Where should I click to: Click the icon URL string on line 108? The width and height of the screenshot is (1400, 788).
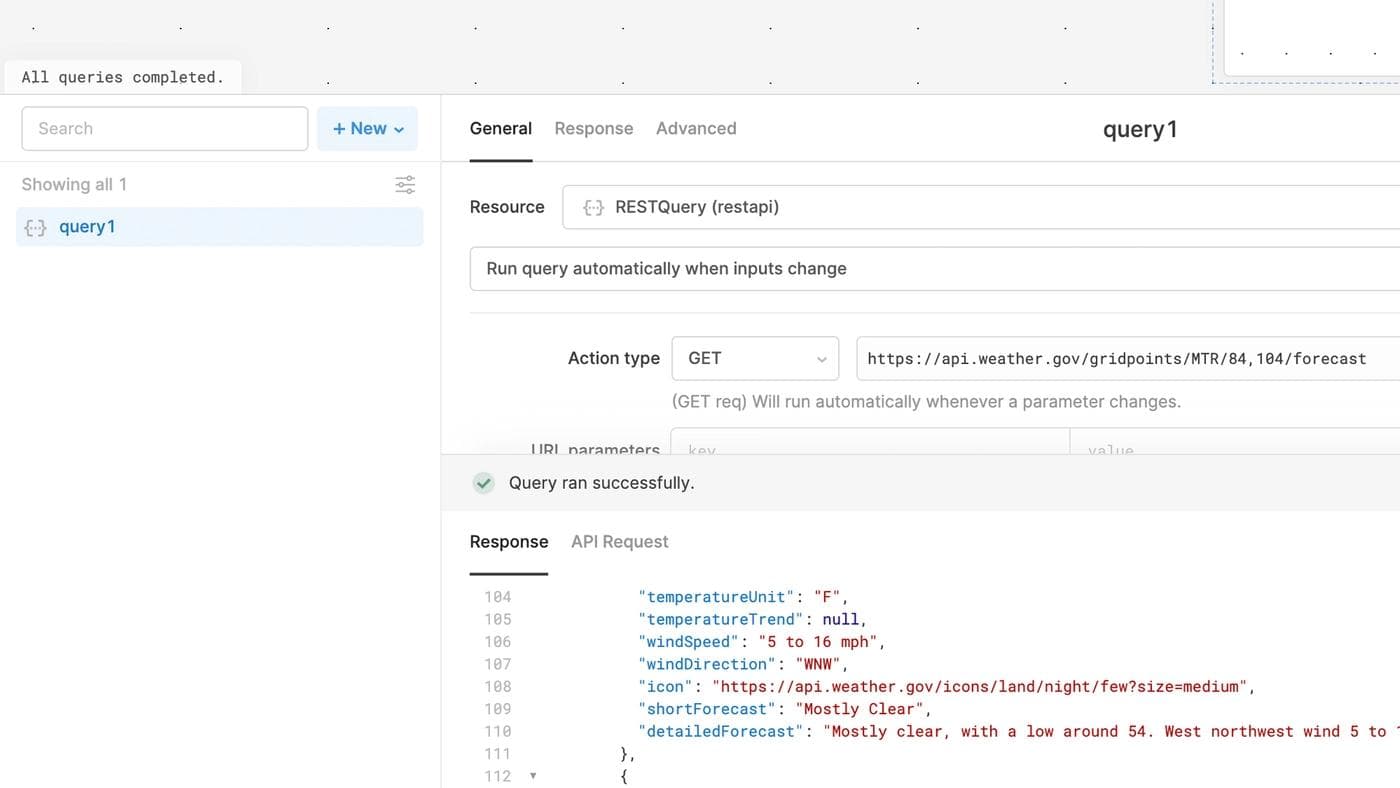point(982,687)
